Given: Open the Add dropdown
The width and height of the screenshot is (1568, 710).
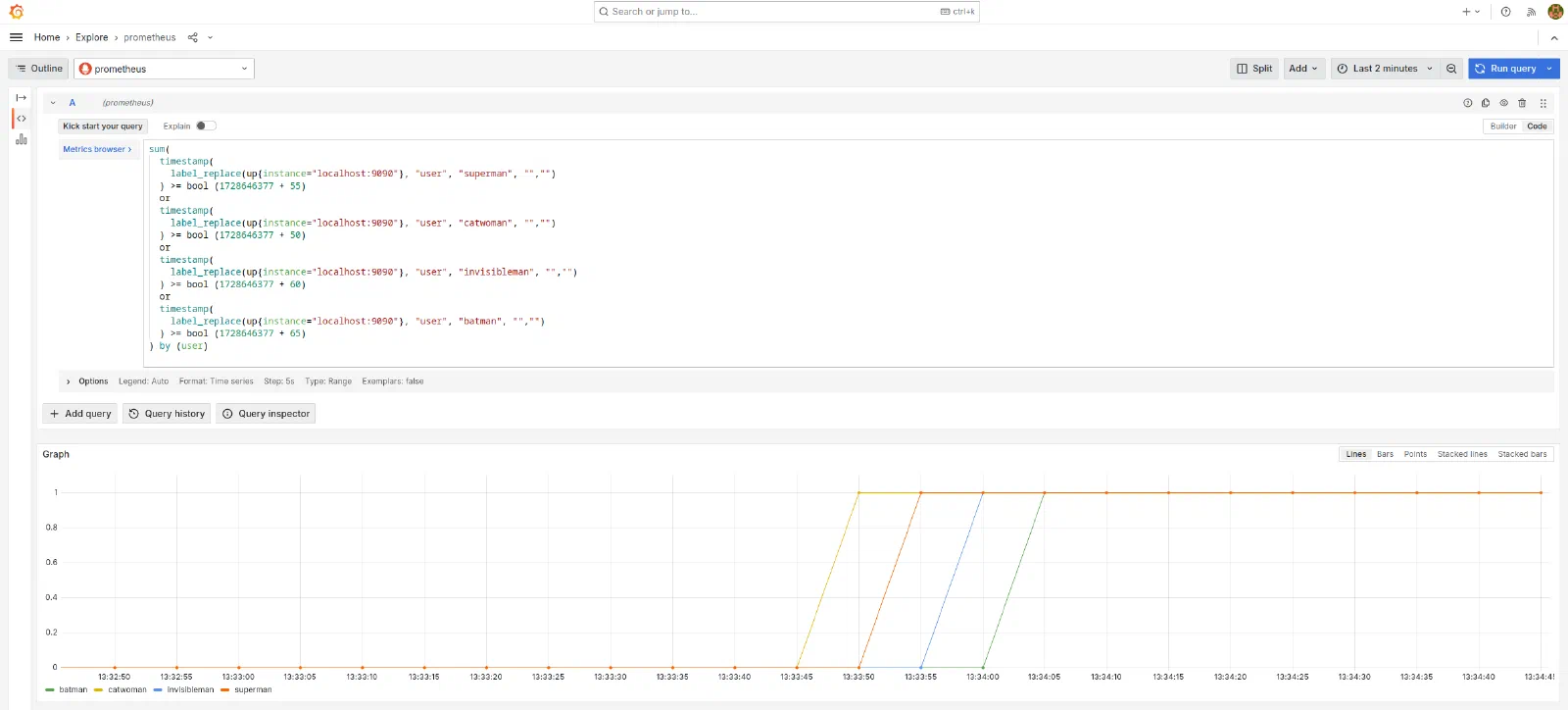Looking at the screenshot, I should coord(1302,69).
